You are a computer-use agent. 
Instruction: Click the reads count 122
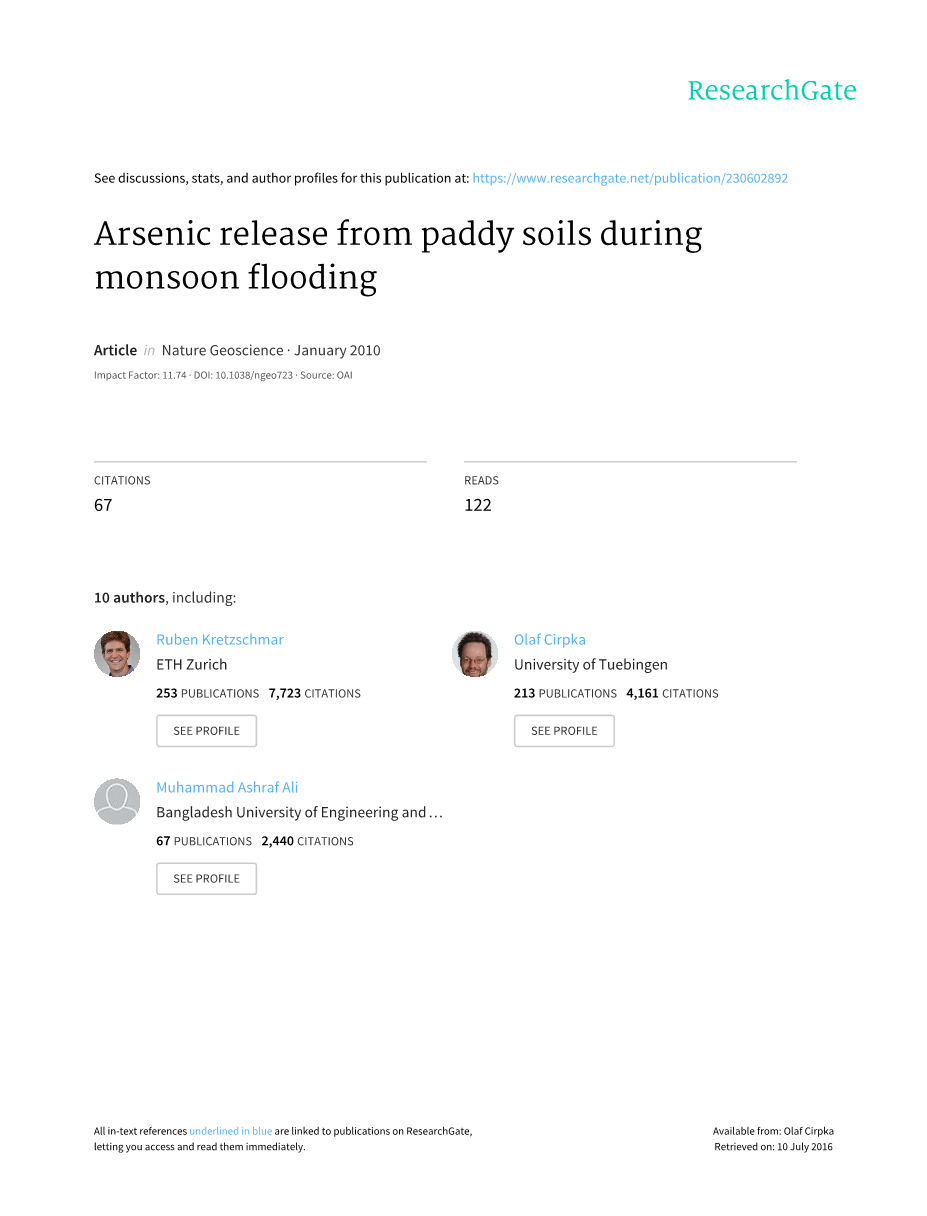pos(478,505)
